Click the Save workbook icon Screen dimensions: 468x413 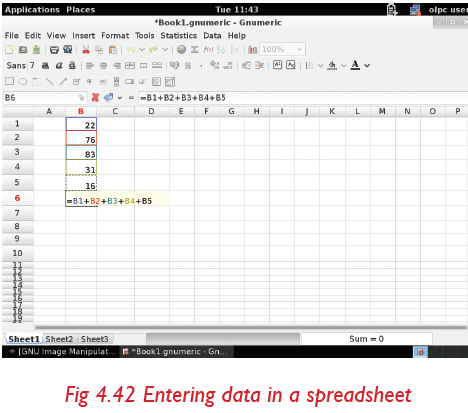tap(36, 50)
